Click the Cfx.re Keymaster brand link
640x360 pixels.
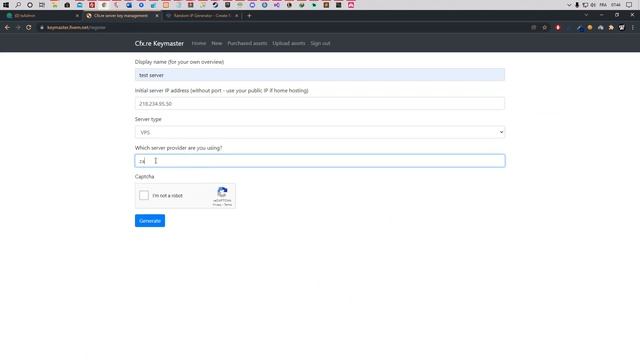(x=159, y=43)
